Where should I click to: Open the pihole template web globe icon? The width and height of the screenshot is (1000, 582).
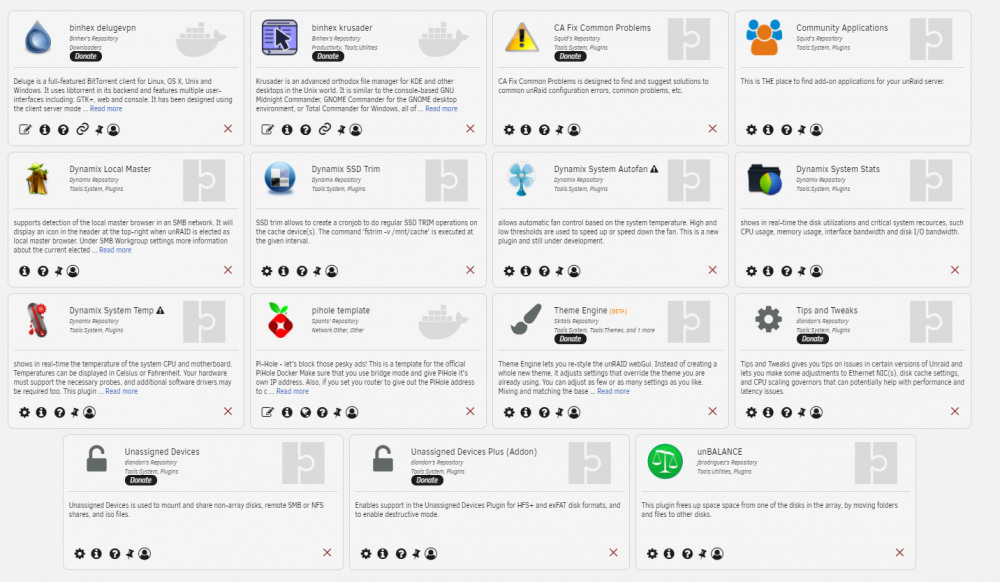(305, 412)
